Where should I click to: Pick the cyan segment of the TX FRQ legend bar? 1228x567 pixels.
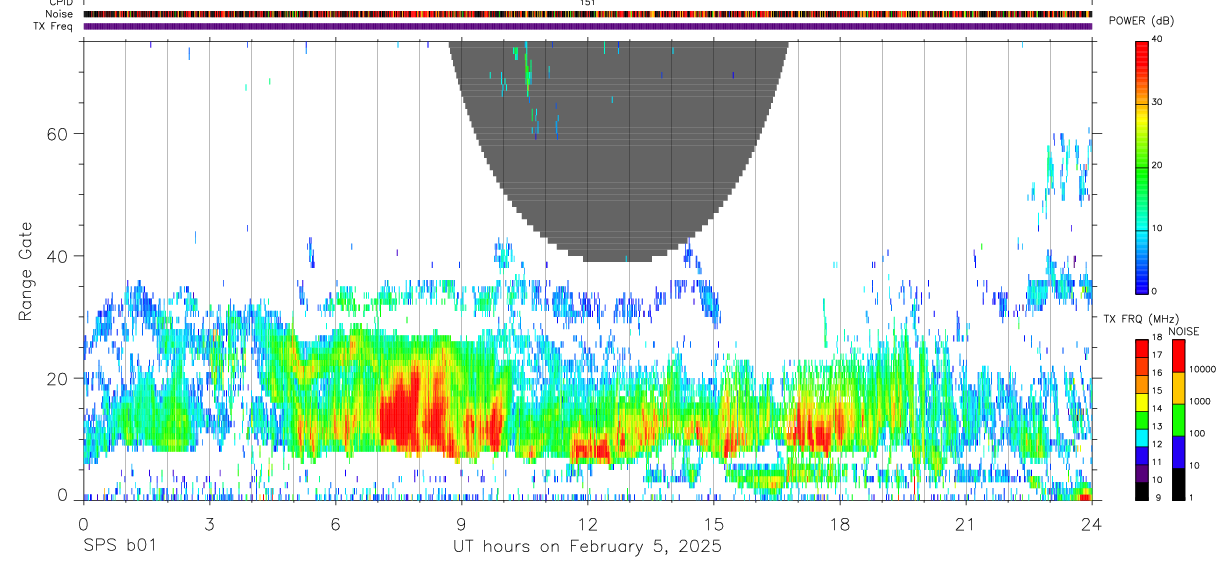coord(1142,437)
